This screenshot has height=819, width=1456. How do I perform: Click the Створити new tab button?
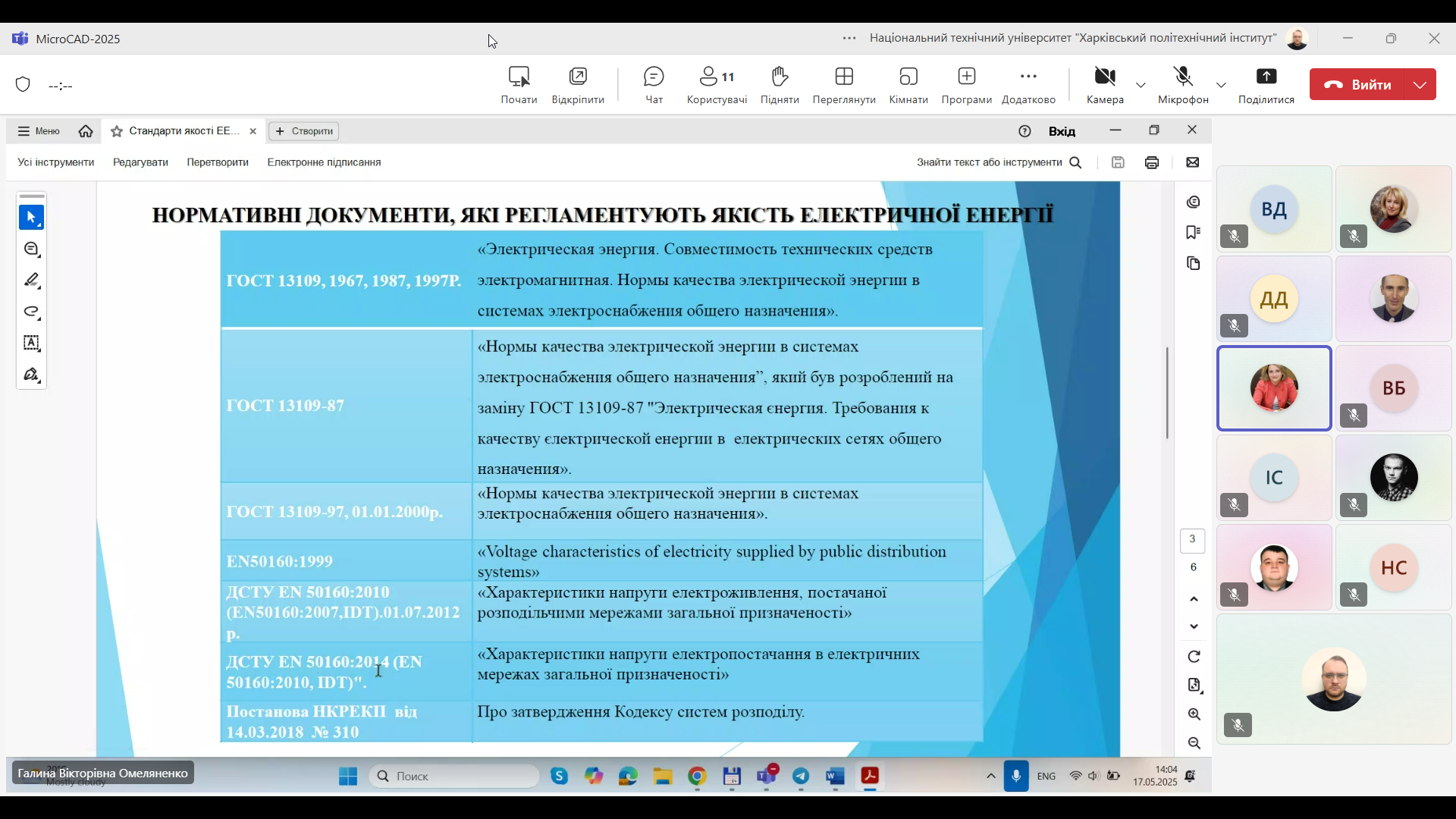(304, 131)
